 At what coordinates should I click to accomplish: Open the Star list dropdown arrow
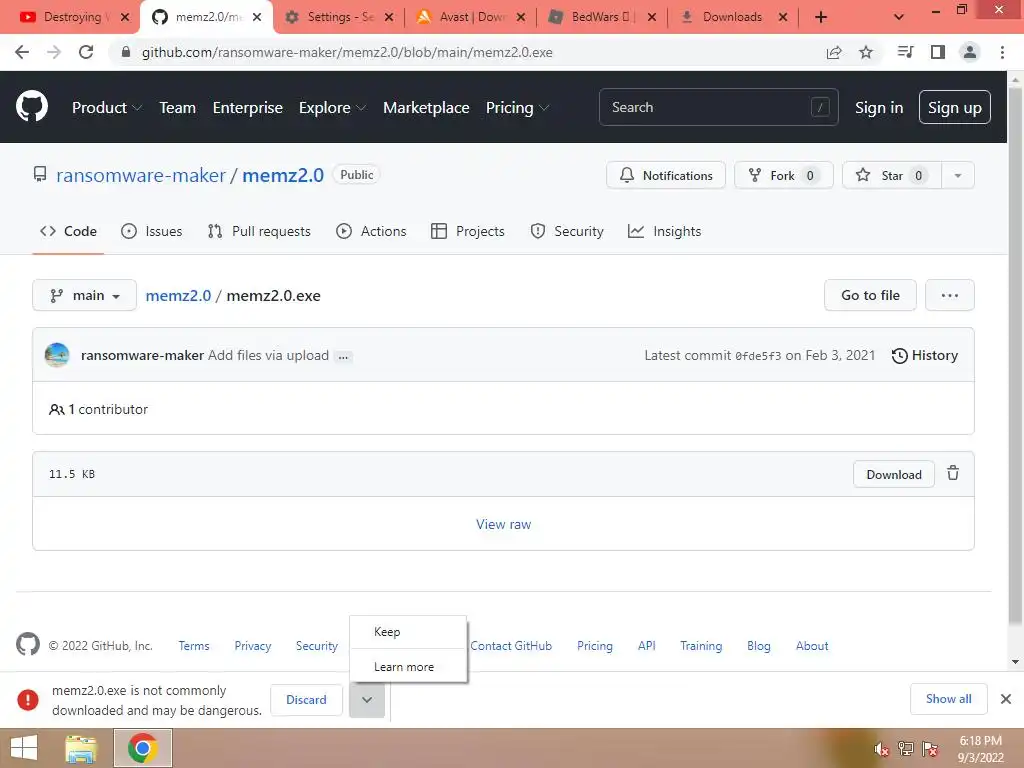pos(957,176)
